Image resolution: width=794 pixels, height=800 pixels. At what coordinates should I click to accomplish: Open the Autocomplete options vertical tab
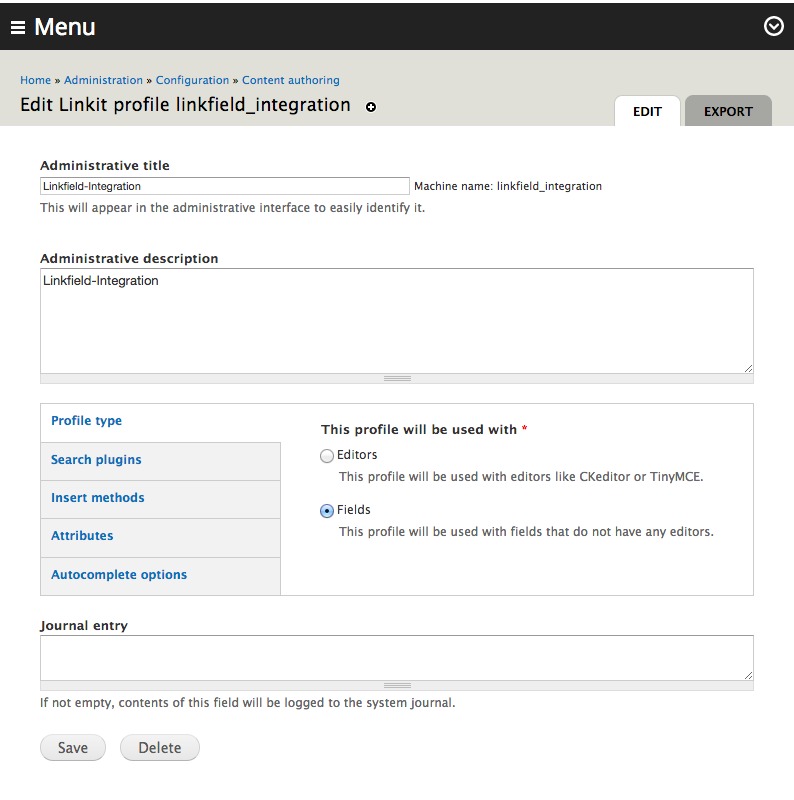[119, 575]
